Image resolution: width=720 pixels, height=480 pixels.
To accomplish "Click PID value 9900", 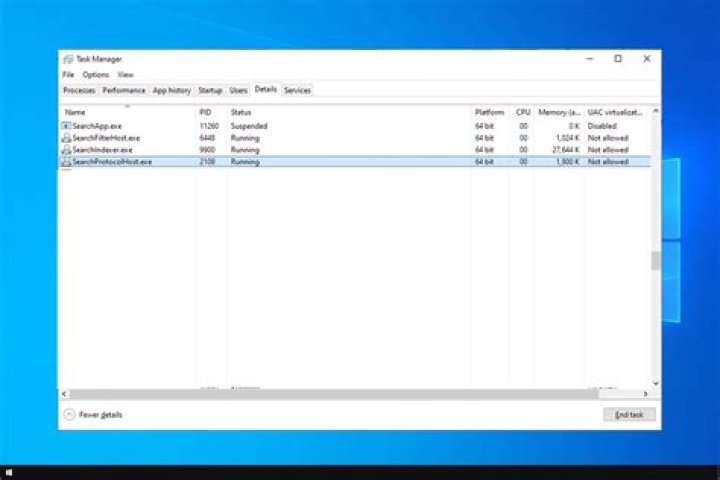I will (207, 150).
